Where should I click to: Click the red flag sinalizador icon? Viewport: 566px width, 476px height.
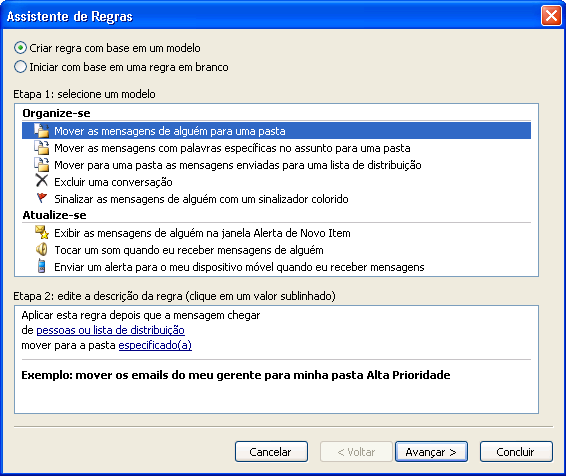click(x=42, y=198)
